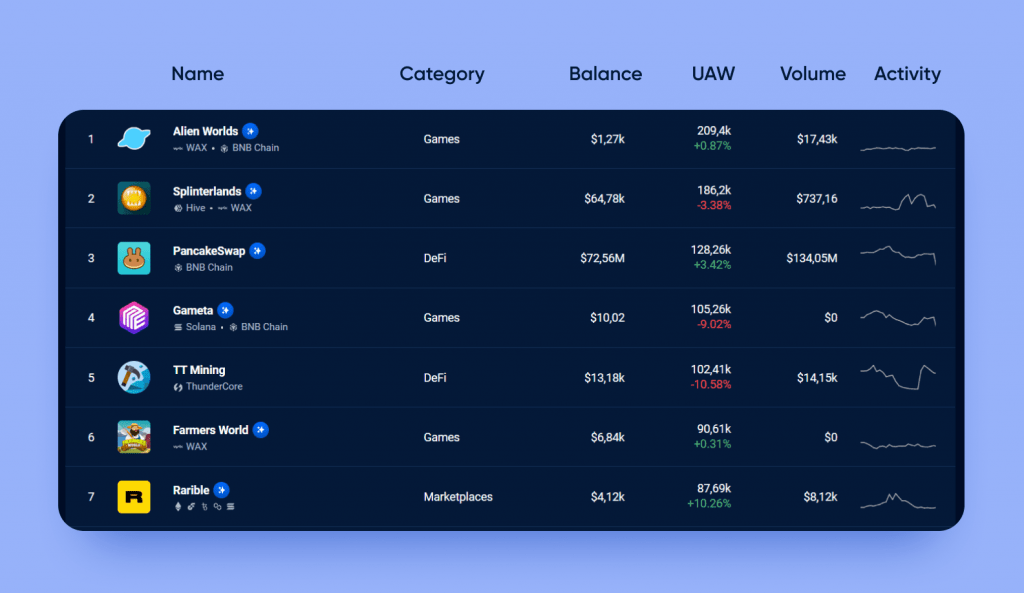Click blue badge next to Alien Worlds
This screenshot has height=593, width=1024.
250,131
